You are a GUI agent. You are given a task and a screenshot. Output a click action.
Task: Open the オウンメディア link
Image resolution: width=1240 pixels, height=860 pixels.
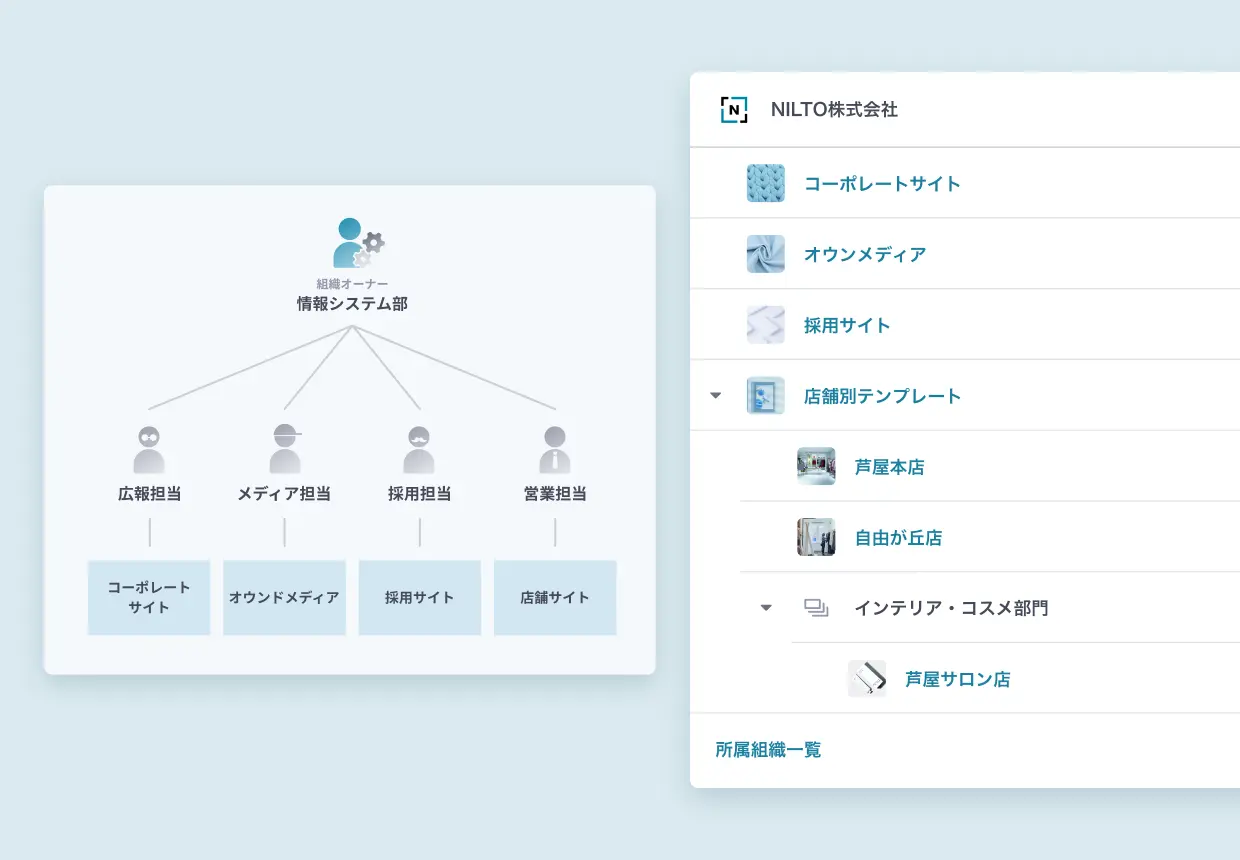865,255
